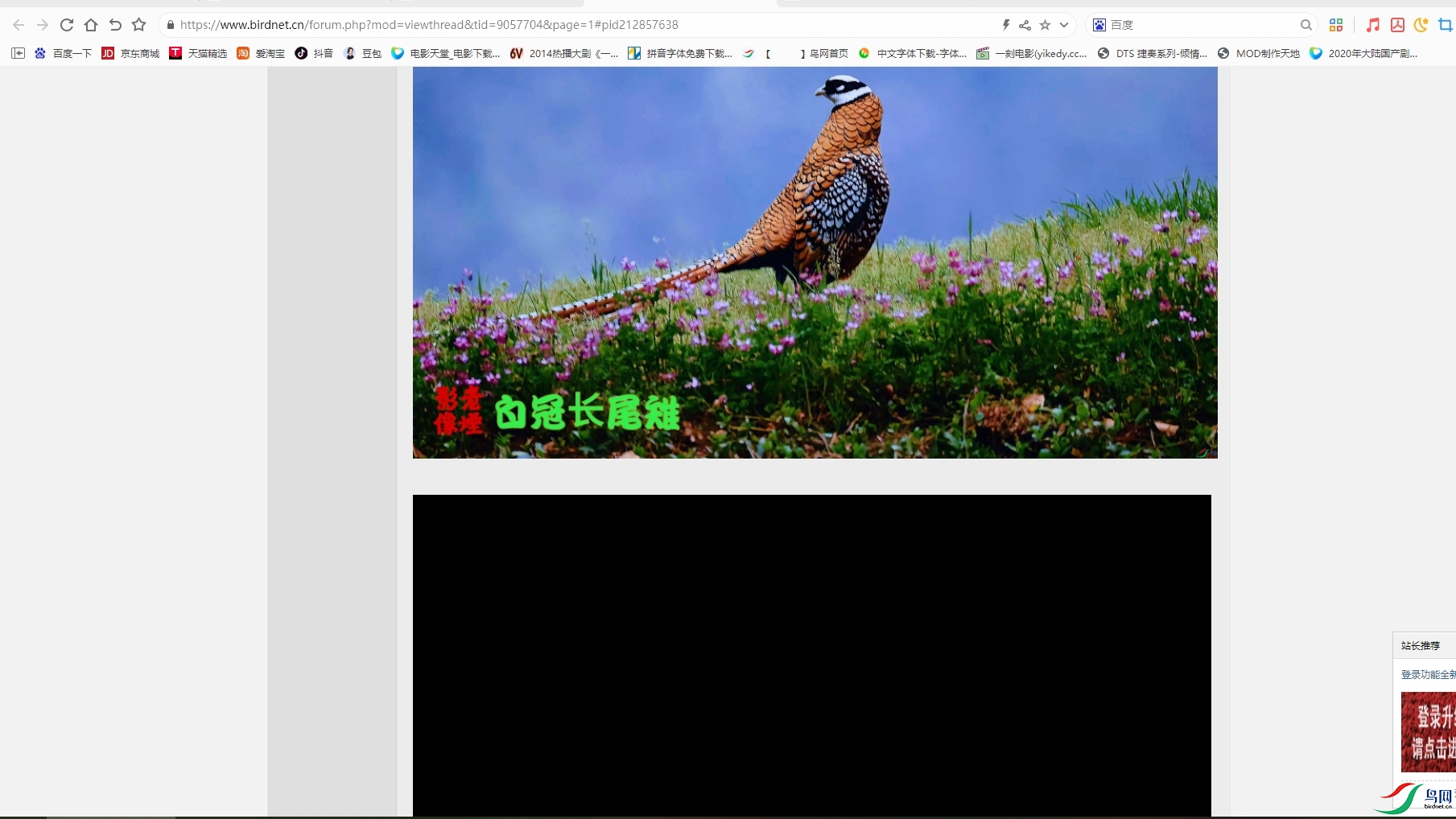Click the 登录功能 link in 站长推荐 panel

[x=1427, y=674]
